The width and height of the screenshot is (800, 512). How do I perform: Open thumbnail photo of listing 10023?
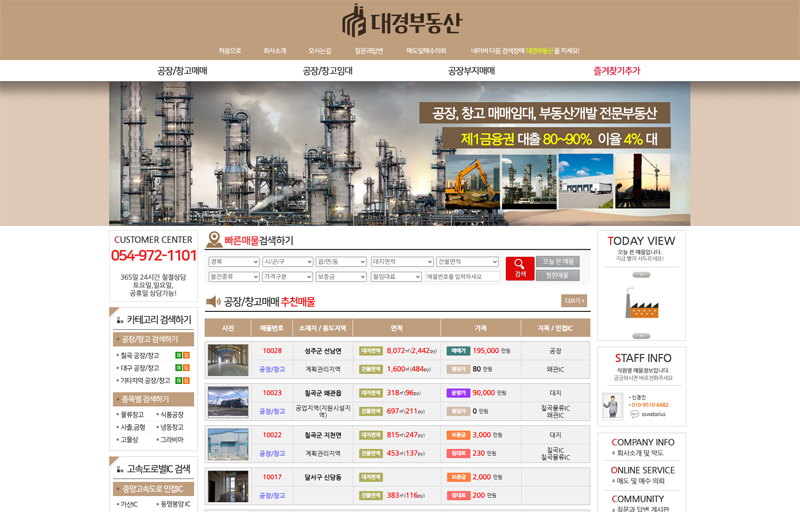point(228,402)
